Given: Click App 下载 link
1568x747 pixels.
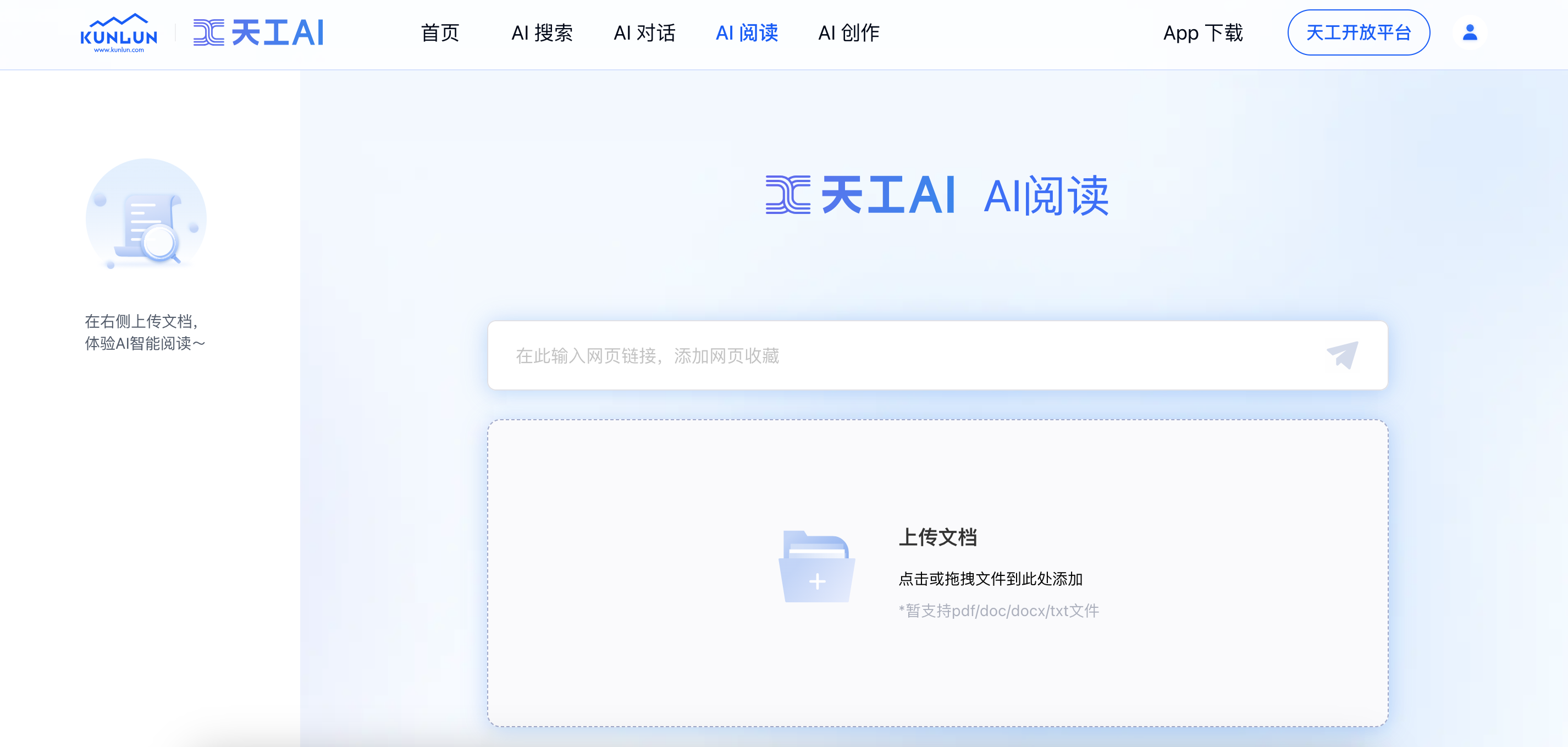Looking at the screenshot, I should pos(1203,33).
